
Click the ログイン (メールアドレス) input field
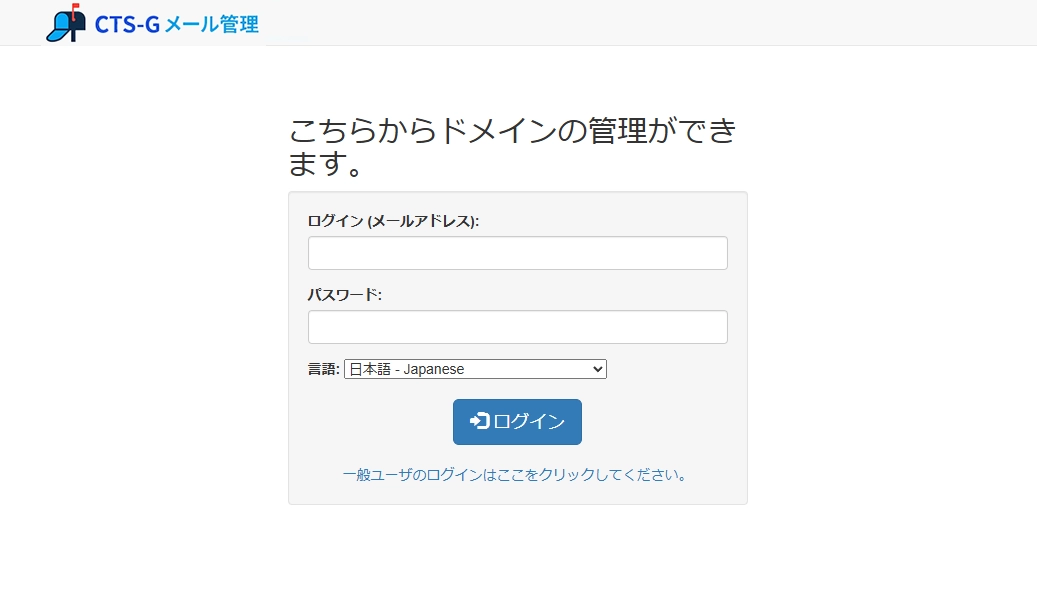coord(517,252)
